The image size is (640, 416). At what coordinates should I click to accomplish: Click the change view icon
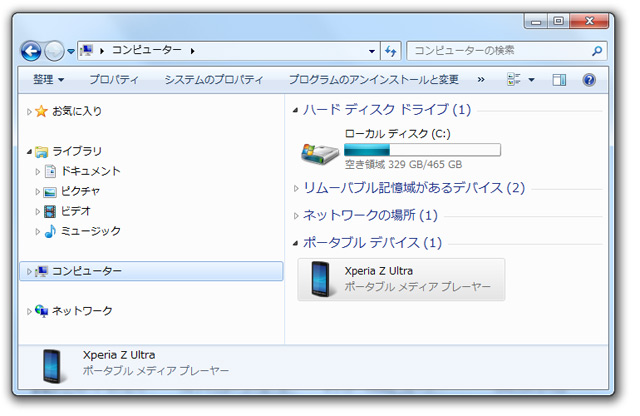pyautogui.click(x=514, y=79)
